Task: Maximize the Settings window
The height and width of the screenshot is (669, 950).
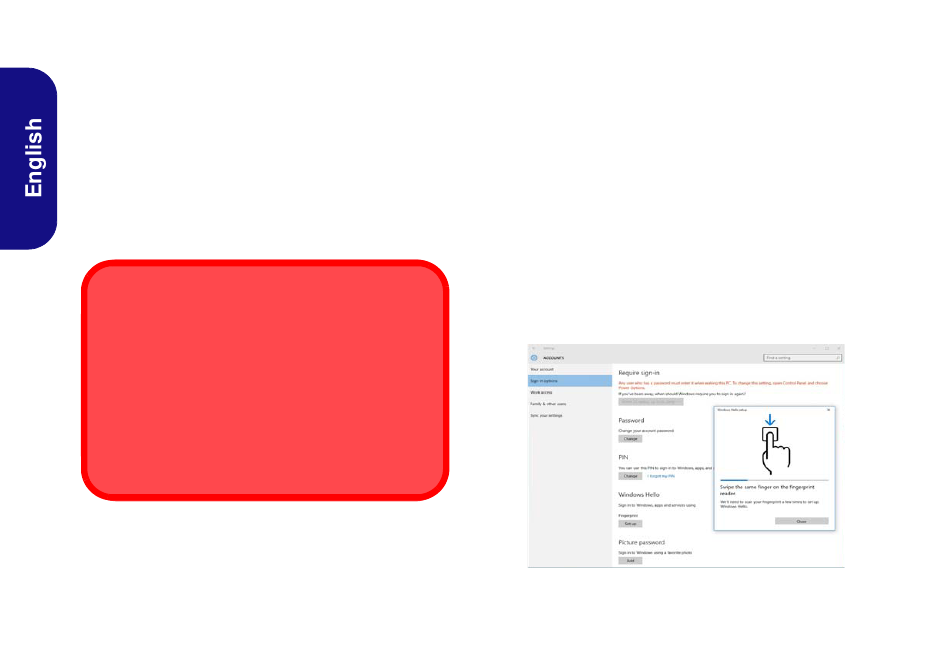Action: (826, 348)
